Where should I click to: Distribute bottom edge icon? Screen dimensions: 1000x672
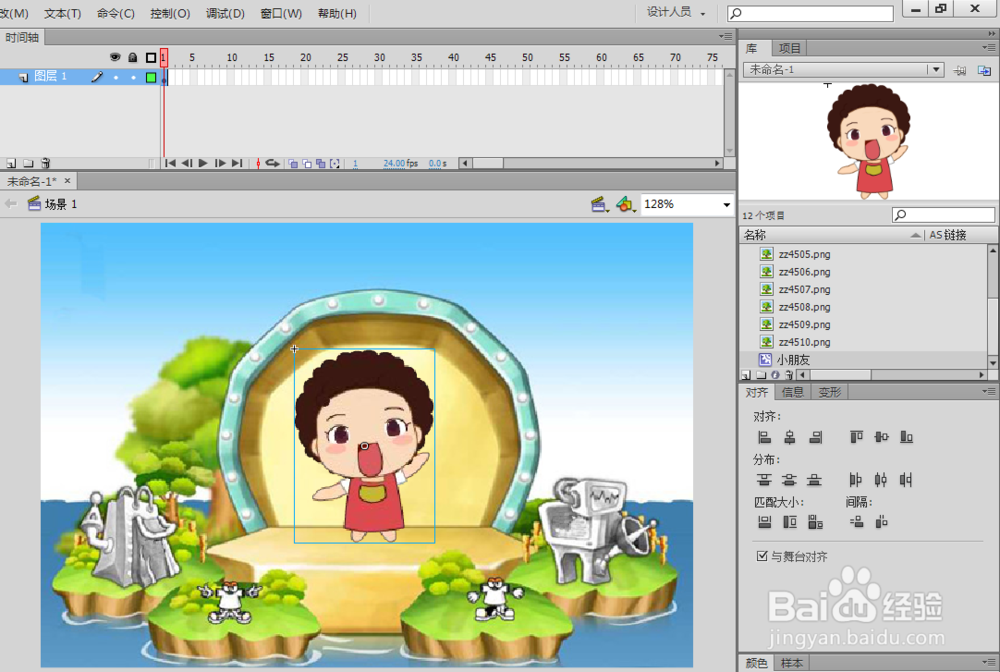tap(814, 479)
